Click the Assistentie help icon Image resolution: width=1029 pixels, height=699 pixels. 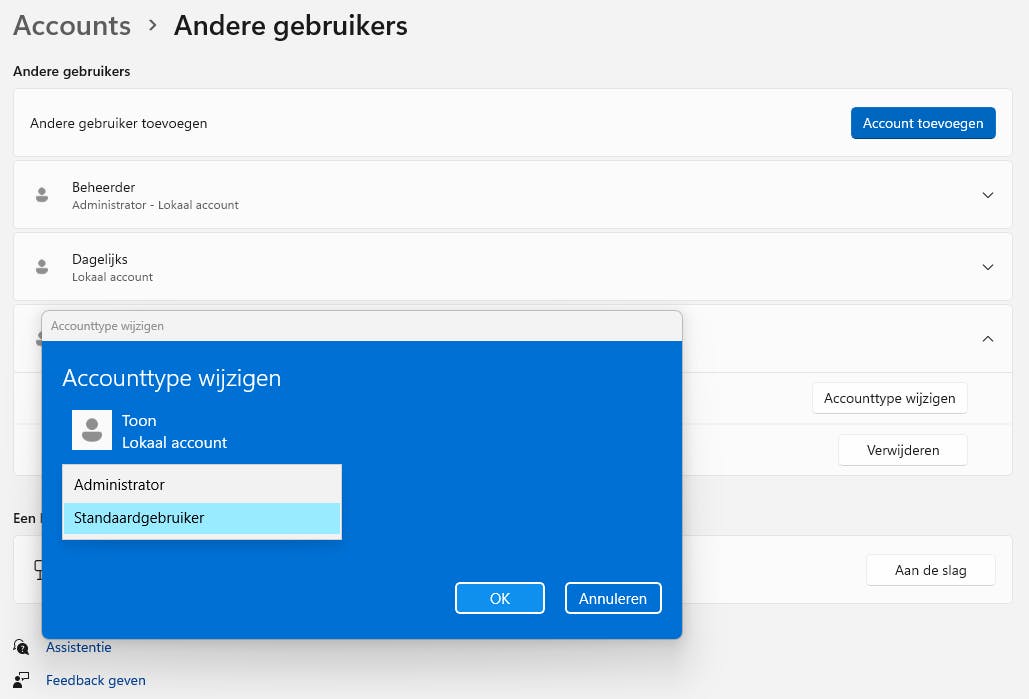pos(21,647)
